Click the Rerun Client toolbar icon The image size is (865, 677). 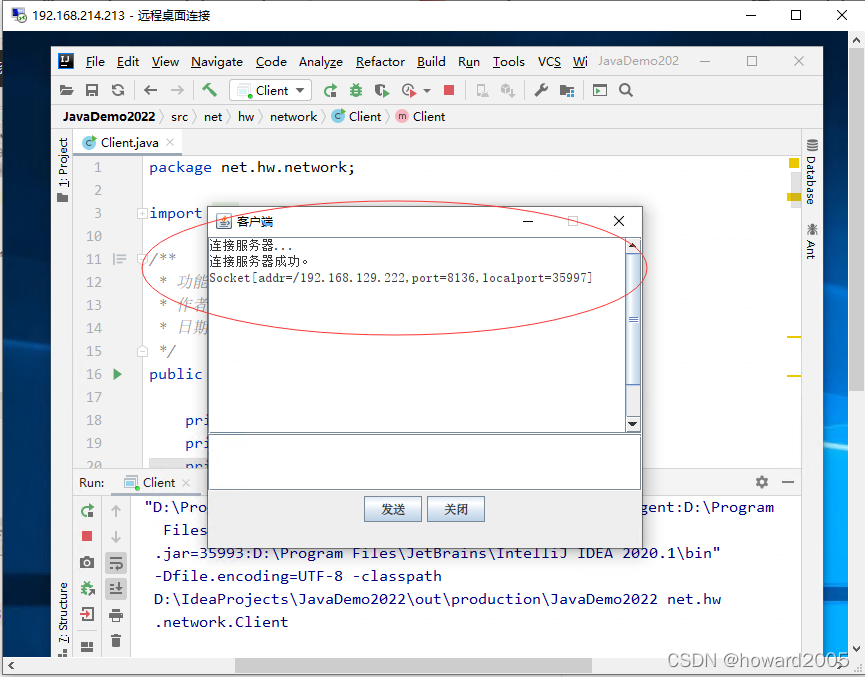(330, 90)
